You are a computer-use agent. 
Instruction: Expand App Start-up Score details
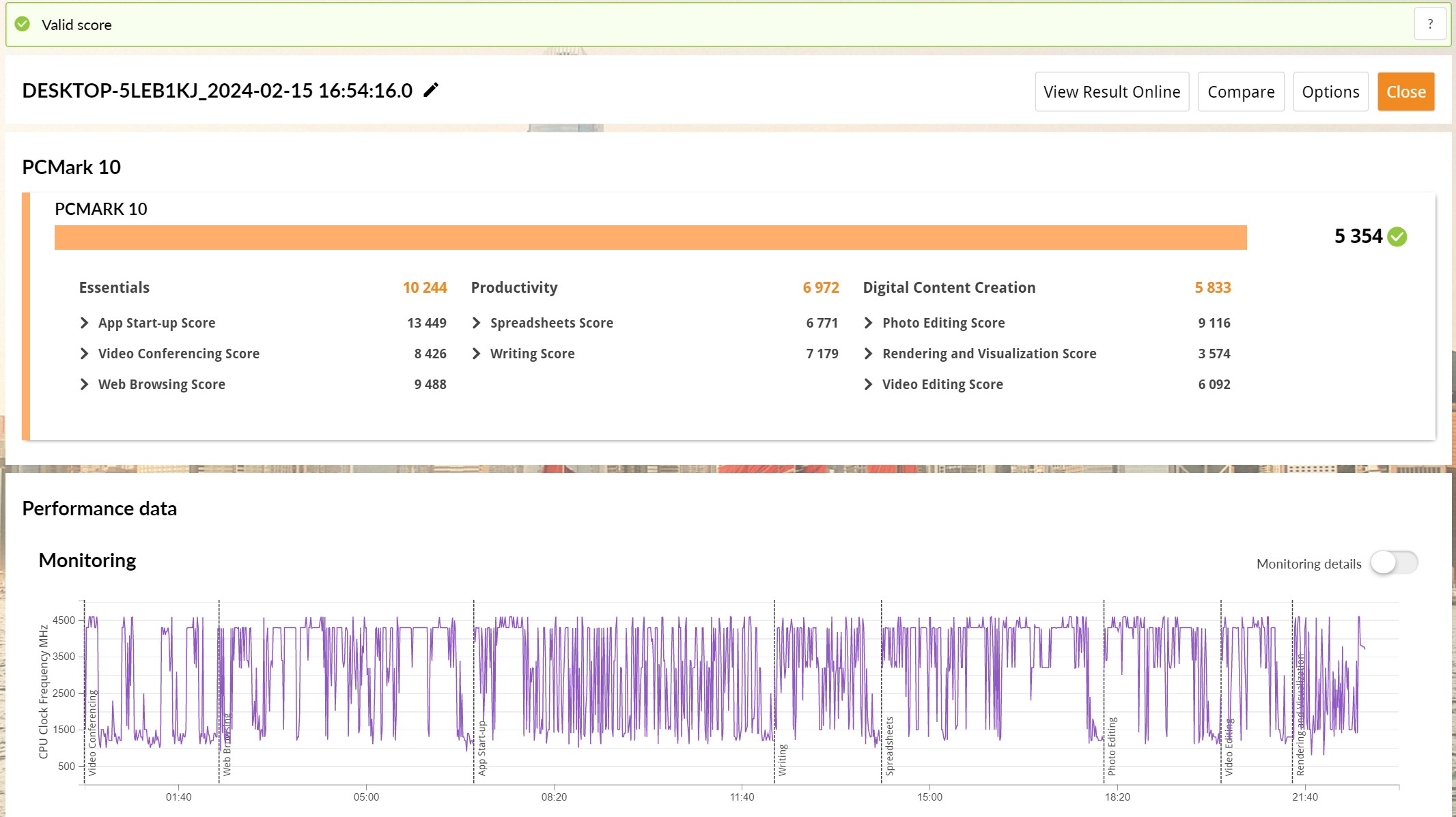coord(84,323)
